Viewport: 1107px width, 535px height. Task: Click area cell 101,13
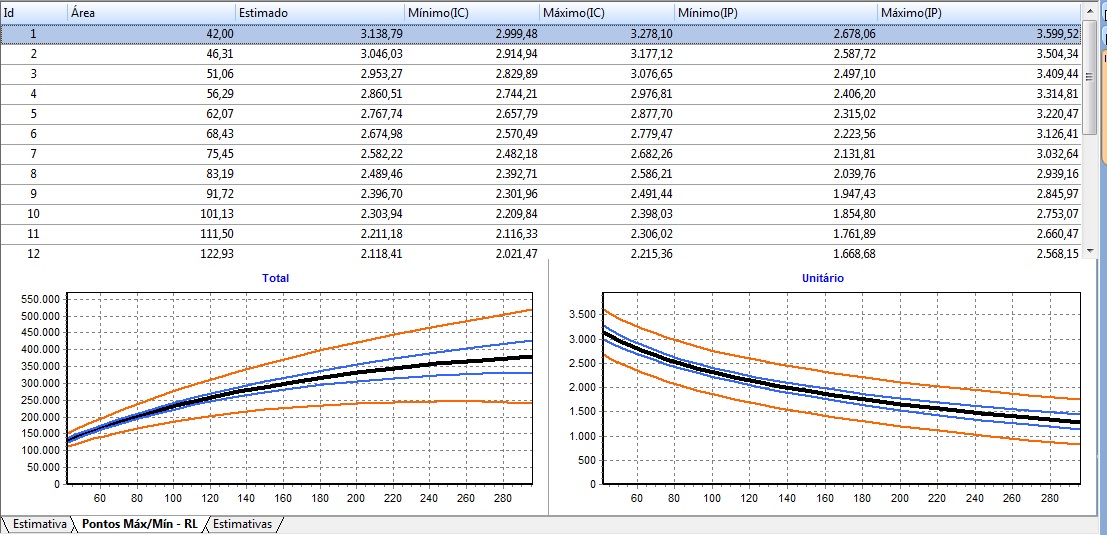point(217,215)
